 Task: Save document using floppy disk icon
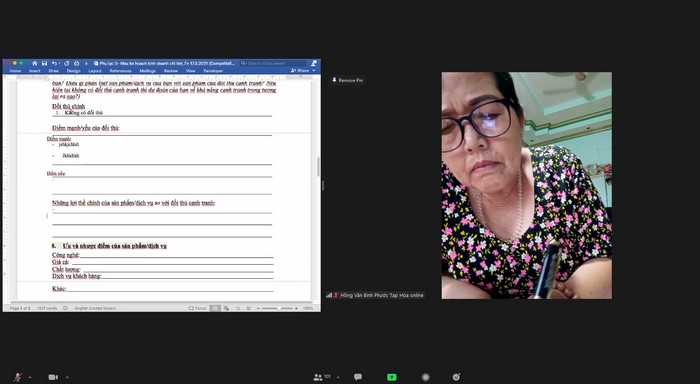click(44, 63)
